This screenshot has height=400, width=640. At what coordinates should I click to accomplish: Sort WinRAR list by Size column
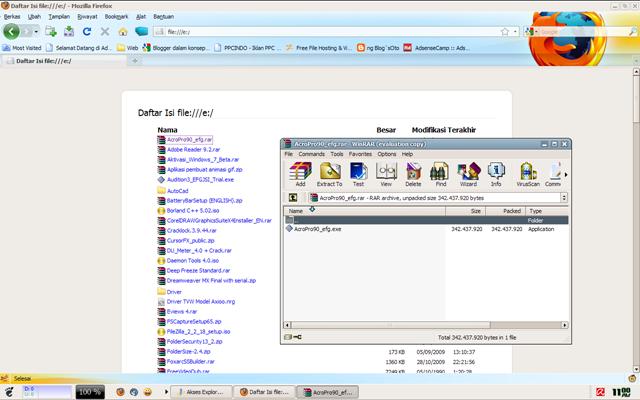tap(466, 211)
